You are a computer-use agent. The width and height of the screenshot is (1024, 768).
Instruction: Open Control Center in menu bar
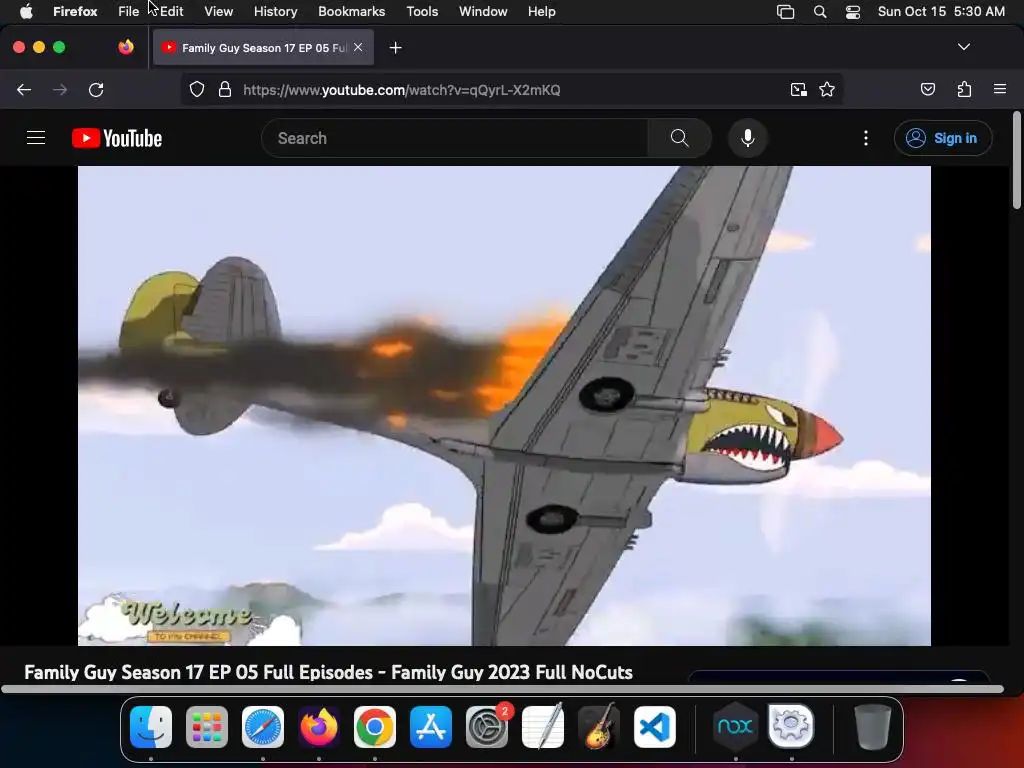[x=853, y=11]
